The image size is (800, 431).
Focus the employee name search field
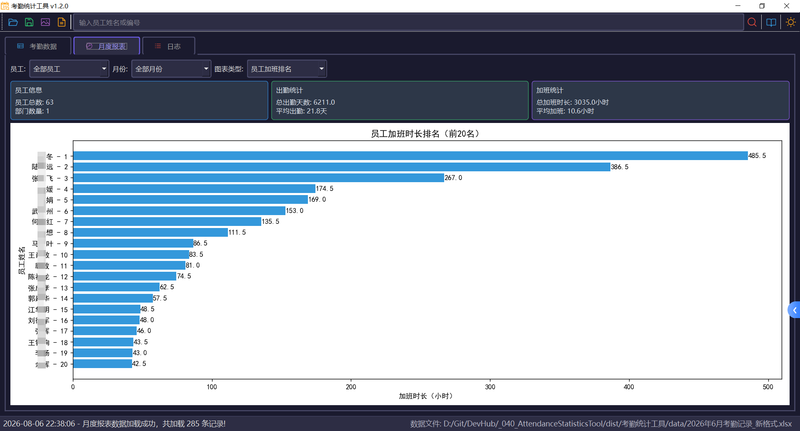408,22
